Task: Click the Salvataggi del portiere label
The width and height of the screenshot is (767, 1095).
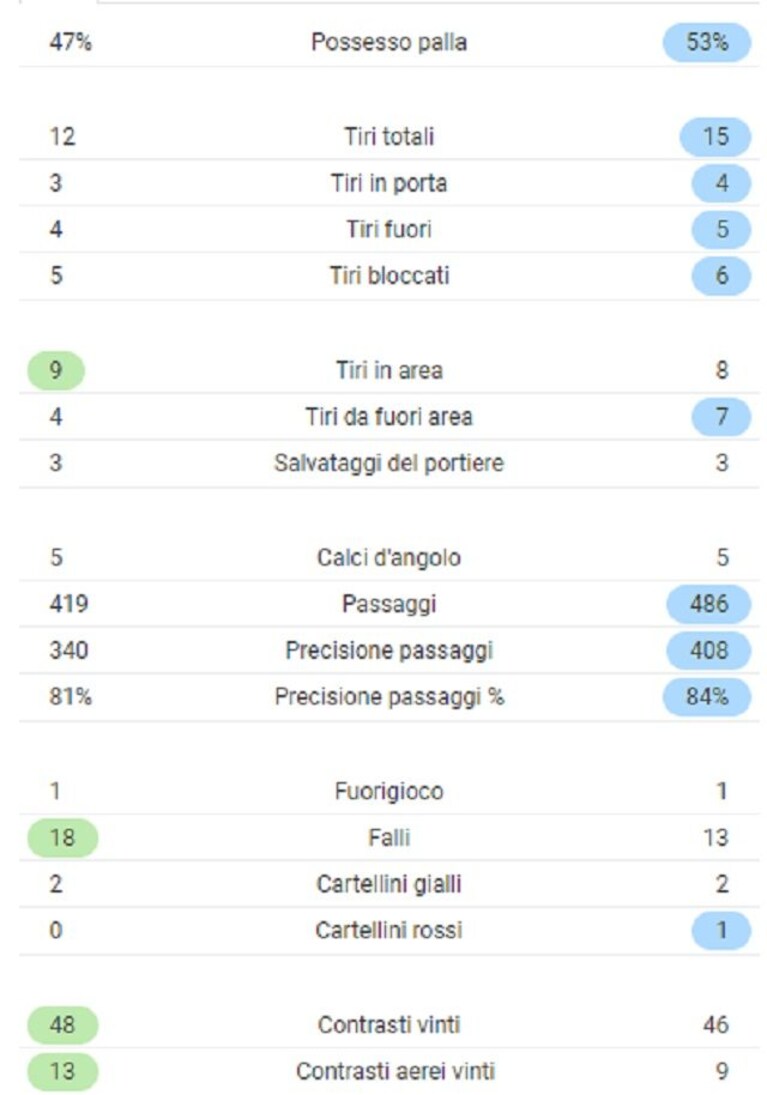Action: (389, 463)
